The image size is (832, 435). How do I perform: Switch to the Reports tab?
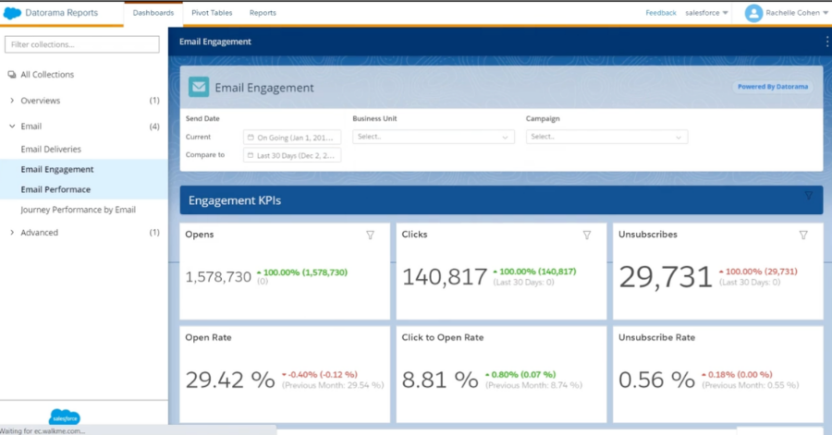point(263,13)
